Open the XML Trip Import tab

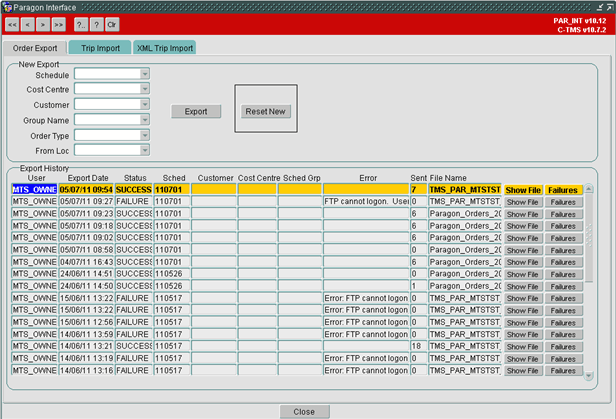click(x=165, y=48)
